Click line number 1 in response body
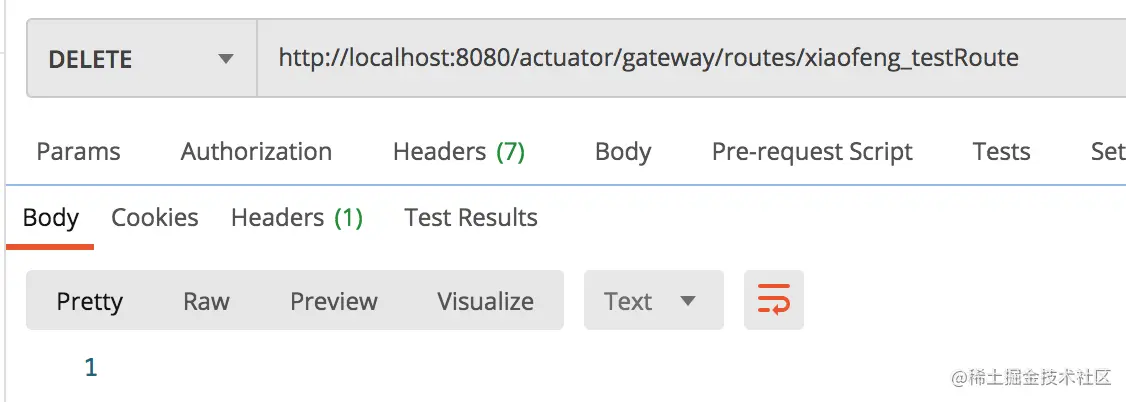The width and height of the screenshot is (1126, 402). [91, 368]
